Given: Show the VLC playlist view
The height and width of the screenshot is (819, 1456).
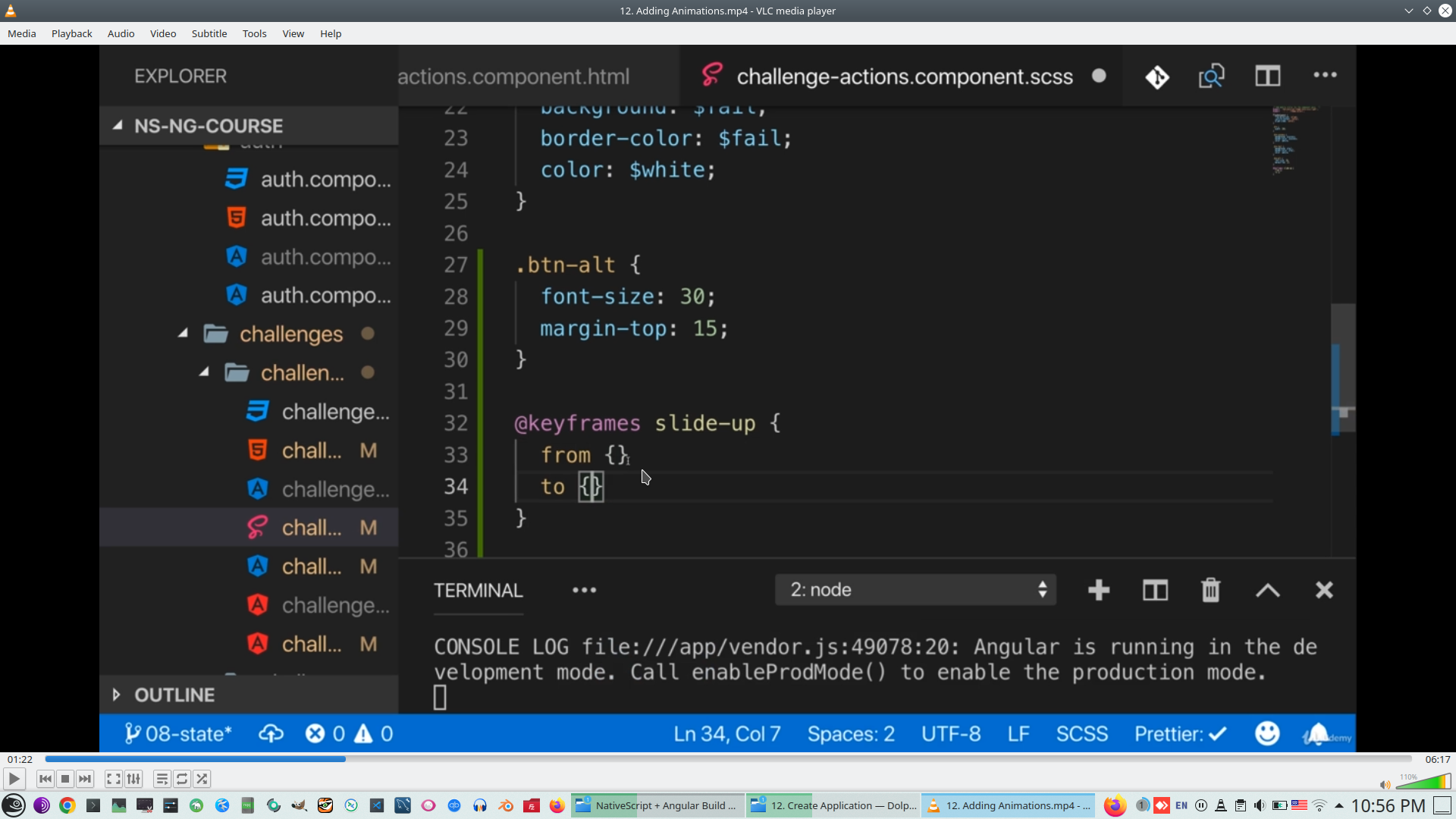Looking at the screenshot, I should point(162,779).
